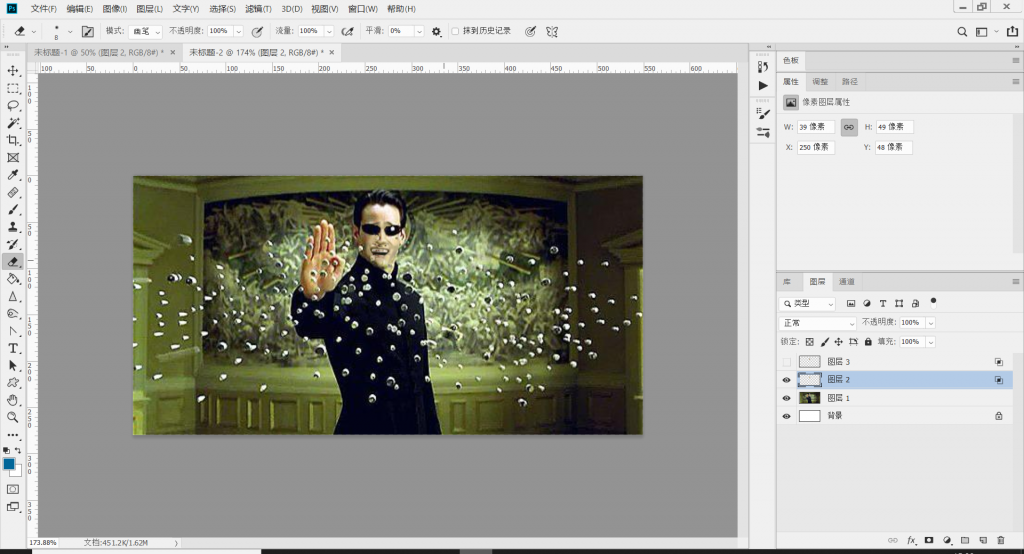Open the layer filter type dropdown

(x=807, y=304)
